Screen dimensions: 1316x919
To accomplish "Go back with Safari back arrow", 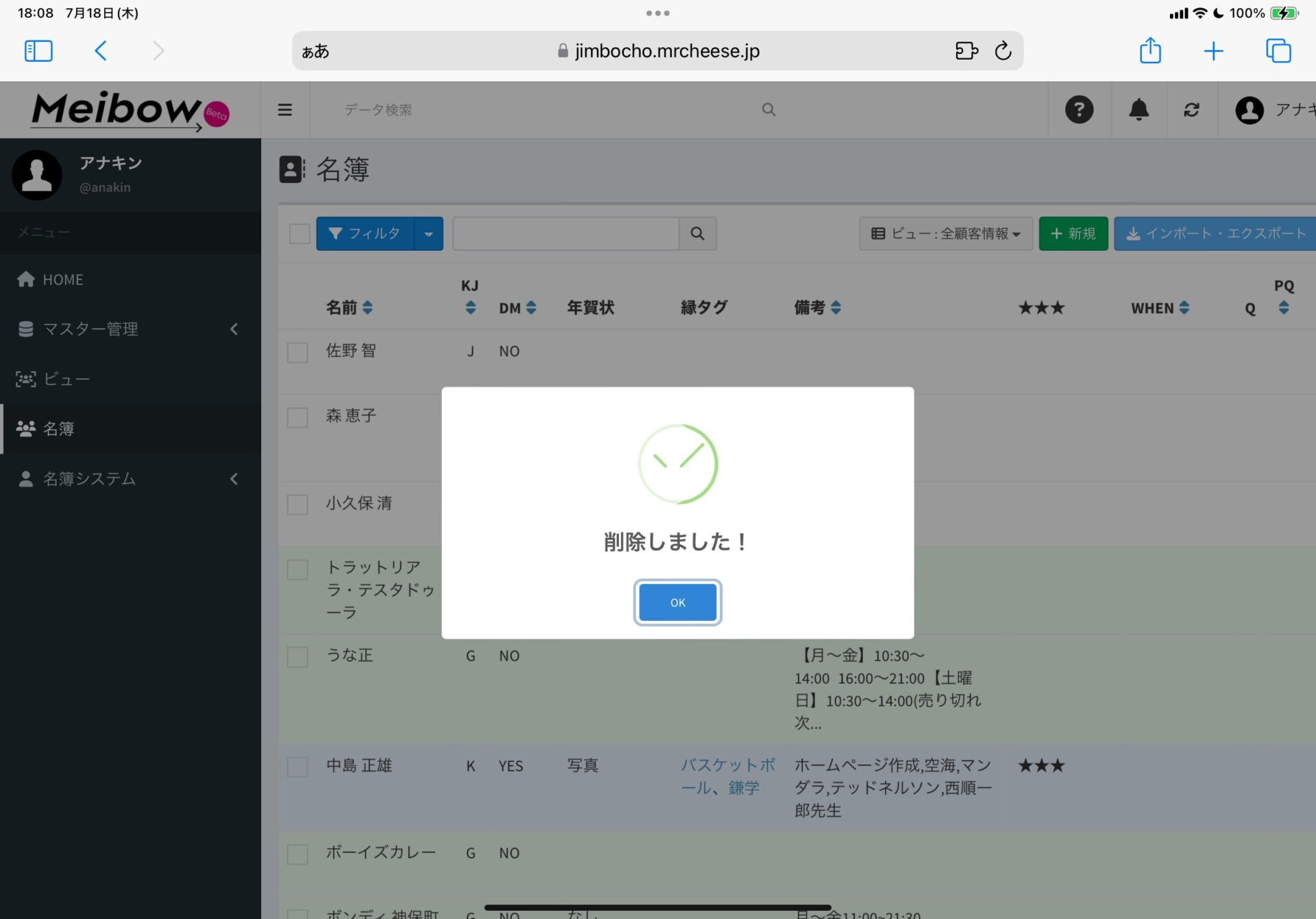I will click(x=101, y=51).
